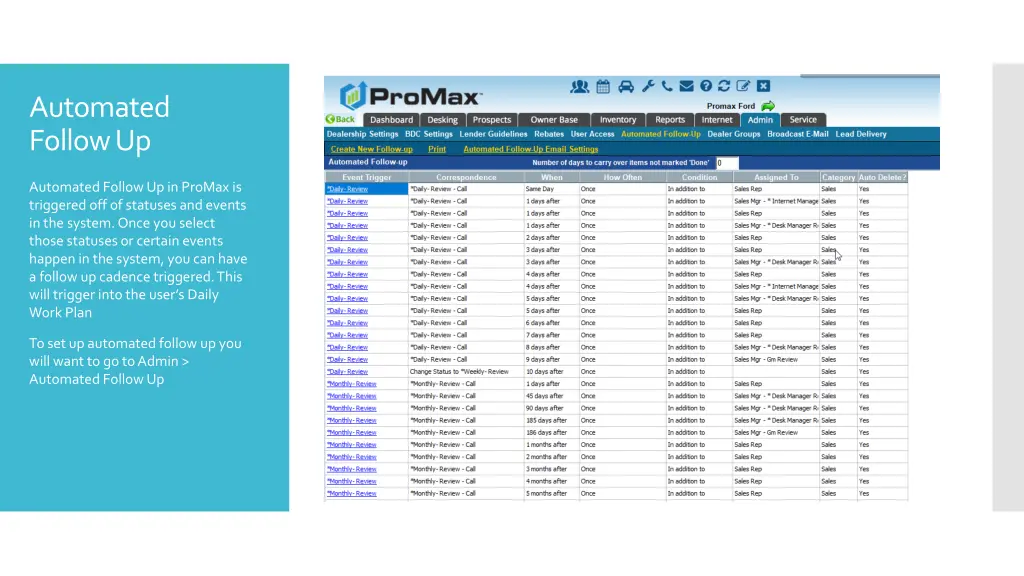
Task: Select the Admin tab
Action: [x=760, y=120]
